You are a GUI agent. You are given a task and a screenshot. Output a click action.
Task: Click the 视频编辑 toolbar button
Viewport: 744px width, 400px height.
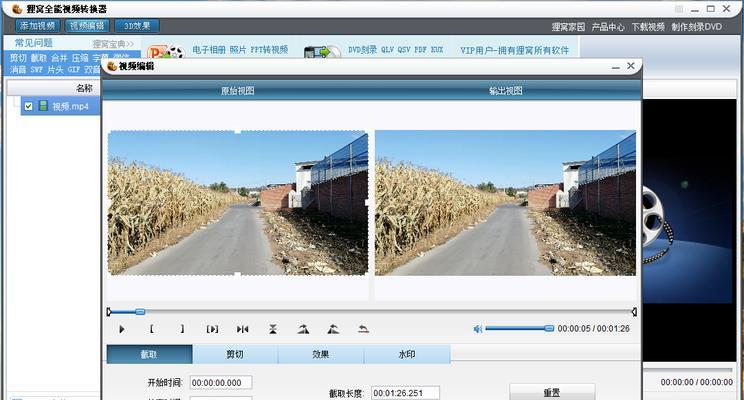coord(87,26)
